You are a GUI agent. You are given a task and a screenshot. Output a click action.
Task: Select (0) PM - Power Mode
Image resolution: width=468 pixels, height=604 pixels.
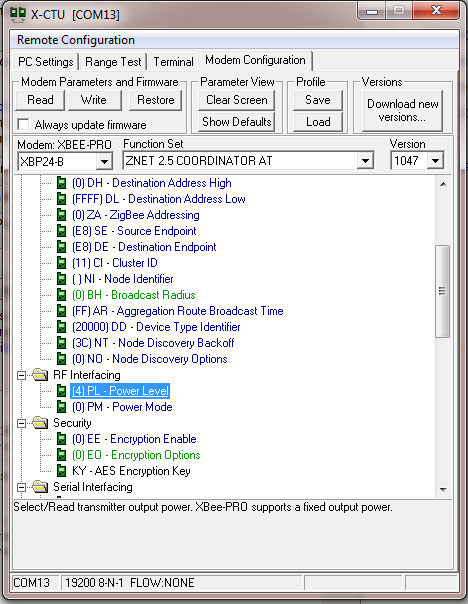pos(122,407)
